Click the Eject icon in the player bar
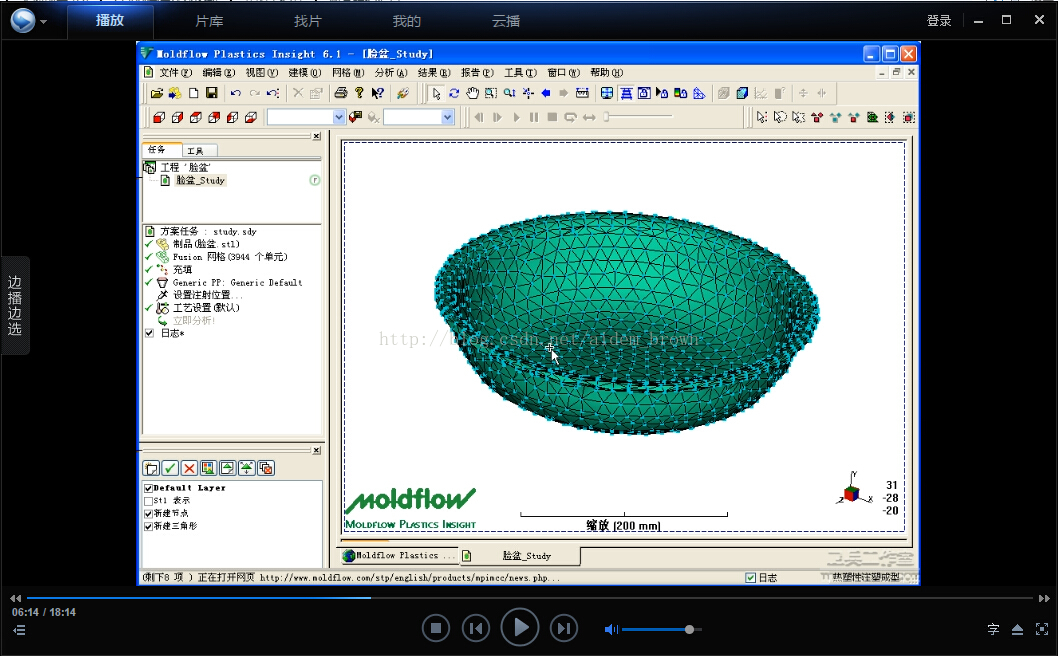Screen dimensions: 1058x656 click(1018, 630)
